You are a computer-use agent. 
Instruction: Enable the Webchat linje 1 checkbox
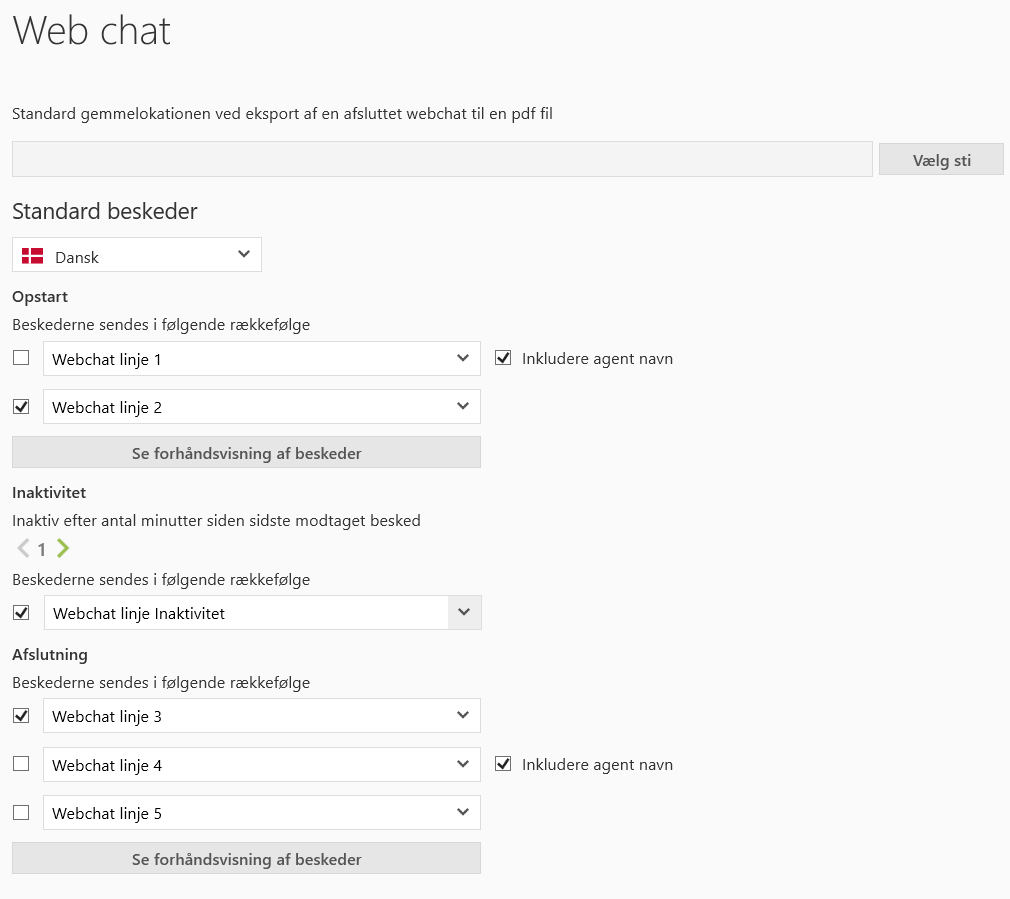(x=21, y=358)
